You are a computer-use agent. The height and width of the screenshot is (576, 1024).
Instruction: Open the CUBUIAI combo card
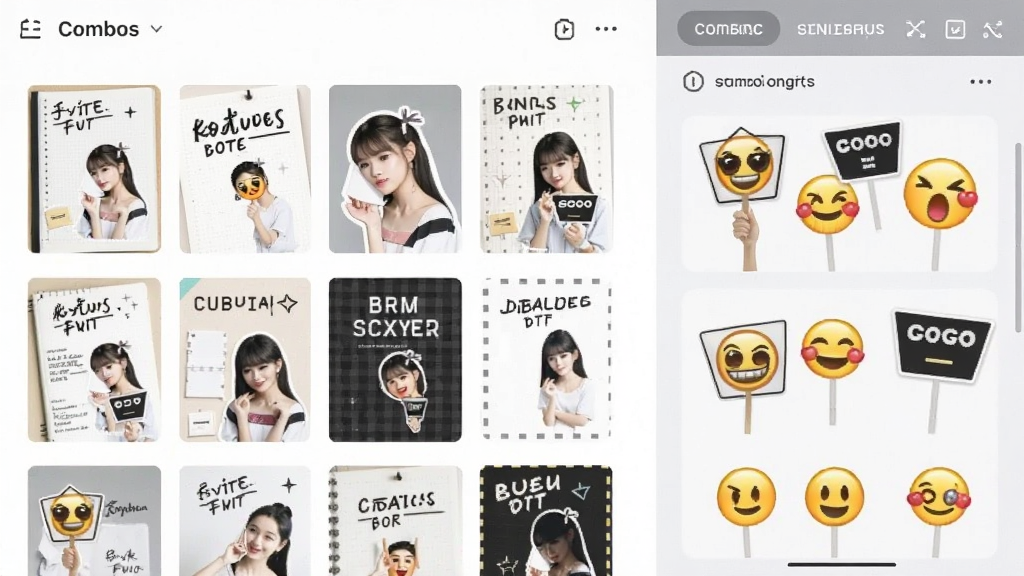point(245,360)
